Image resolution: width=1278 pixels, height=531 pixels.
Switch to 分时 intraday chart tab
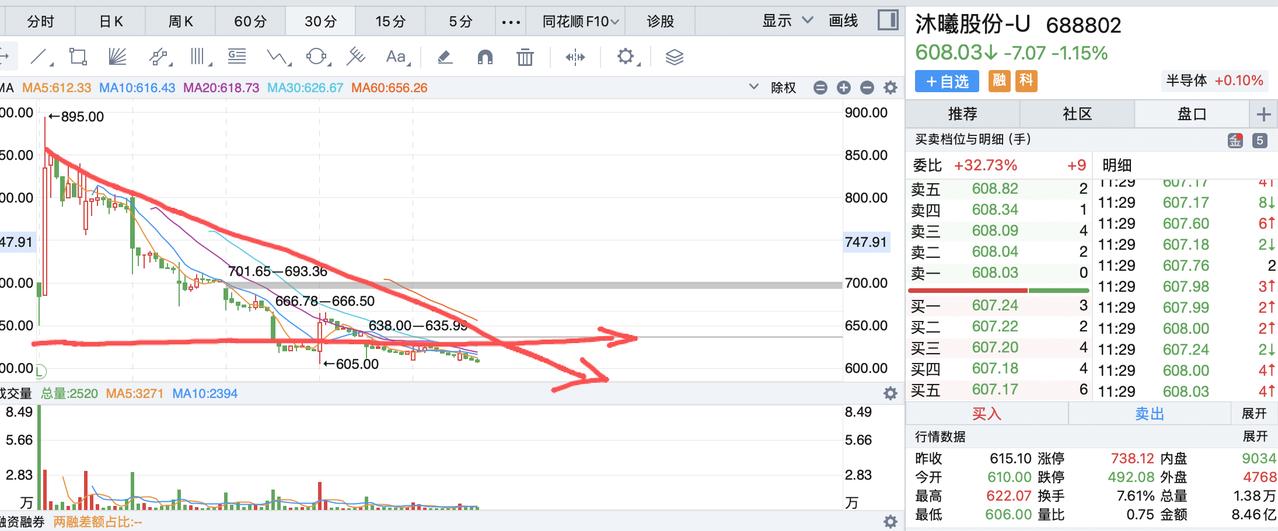40,21
